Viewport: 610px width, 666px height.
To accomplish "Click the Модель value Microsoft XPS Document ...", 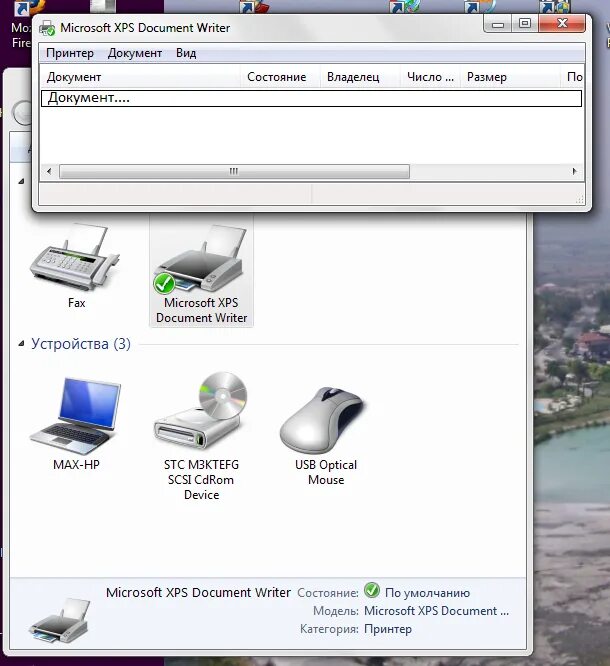I will 436,611.
